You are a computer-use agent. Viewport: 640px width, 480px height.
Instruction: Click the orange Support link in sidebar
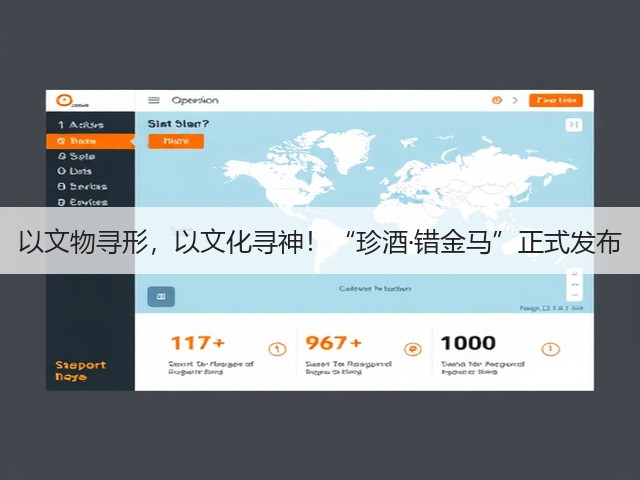coord(80,371)
